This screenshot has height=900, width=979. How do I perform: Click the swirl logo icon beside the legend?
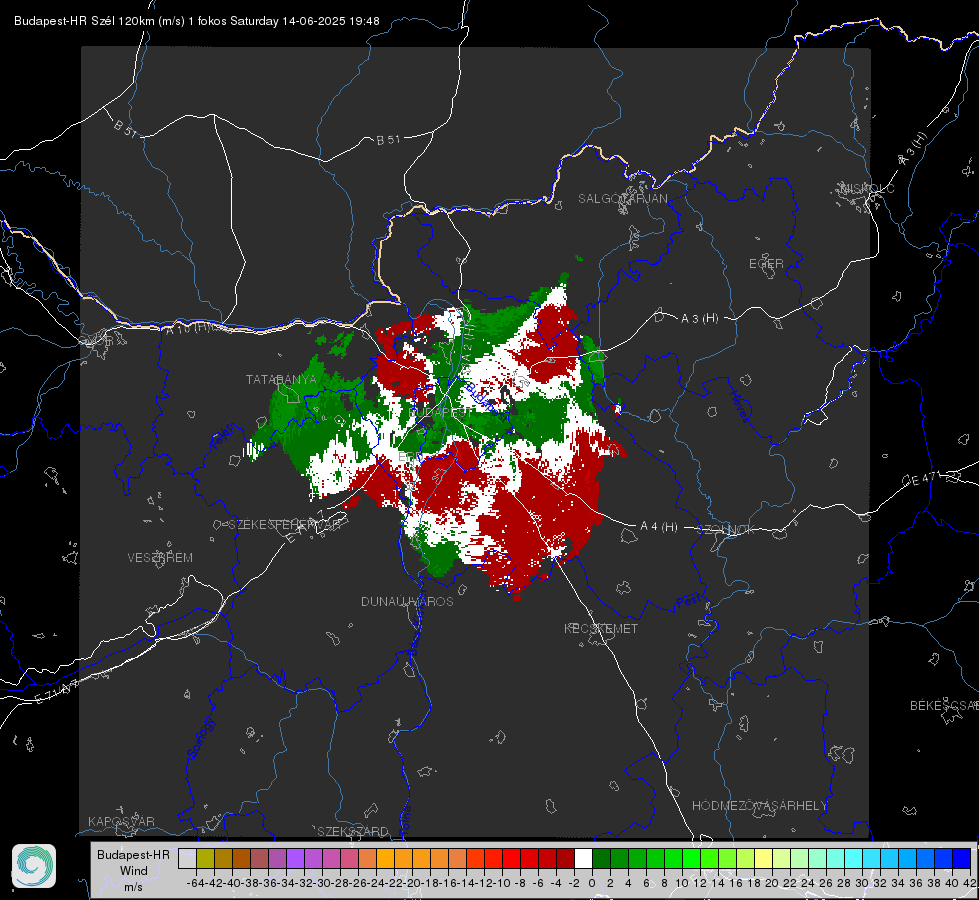click(x=34, y=866)
